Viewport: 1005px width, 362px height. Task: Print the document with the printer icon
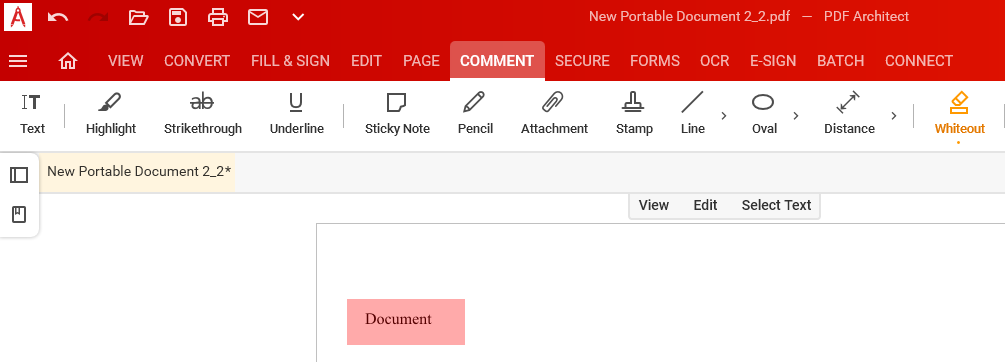218,17
